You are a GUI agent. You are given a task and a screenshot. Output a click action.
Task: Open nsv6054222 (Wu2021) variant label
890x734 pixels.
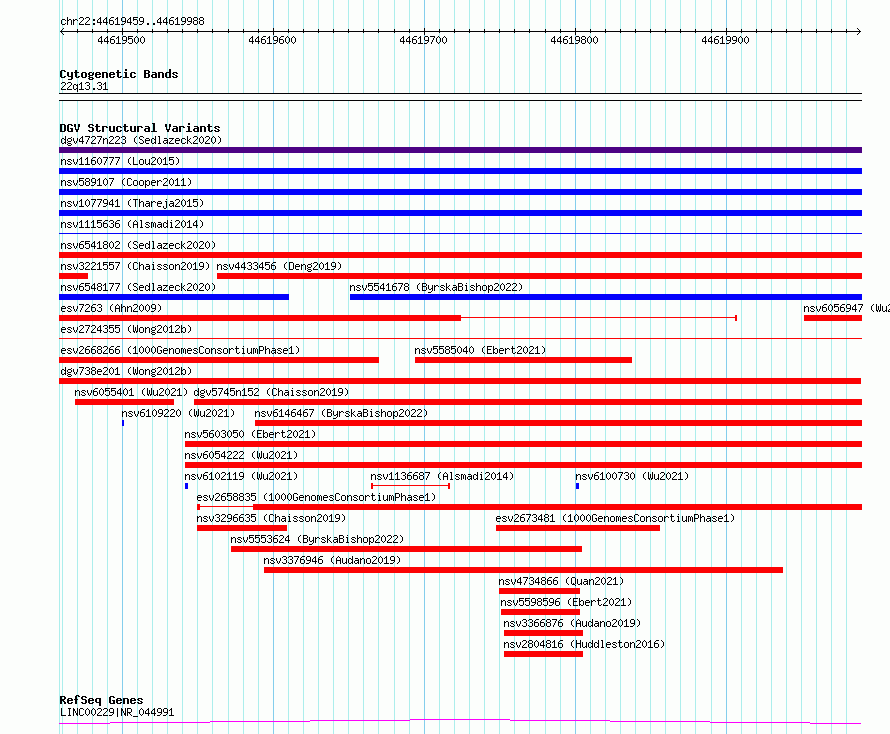point(241,455)
